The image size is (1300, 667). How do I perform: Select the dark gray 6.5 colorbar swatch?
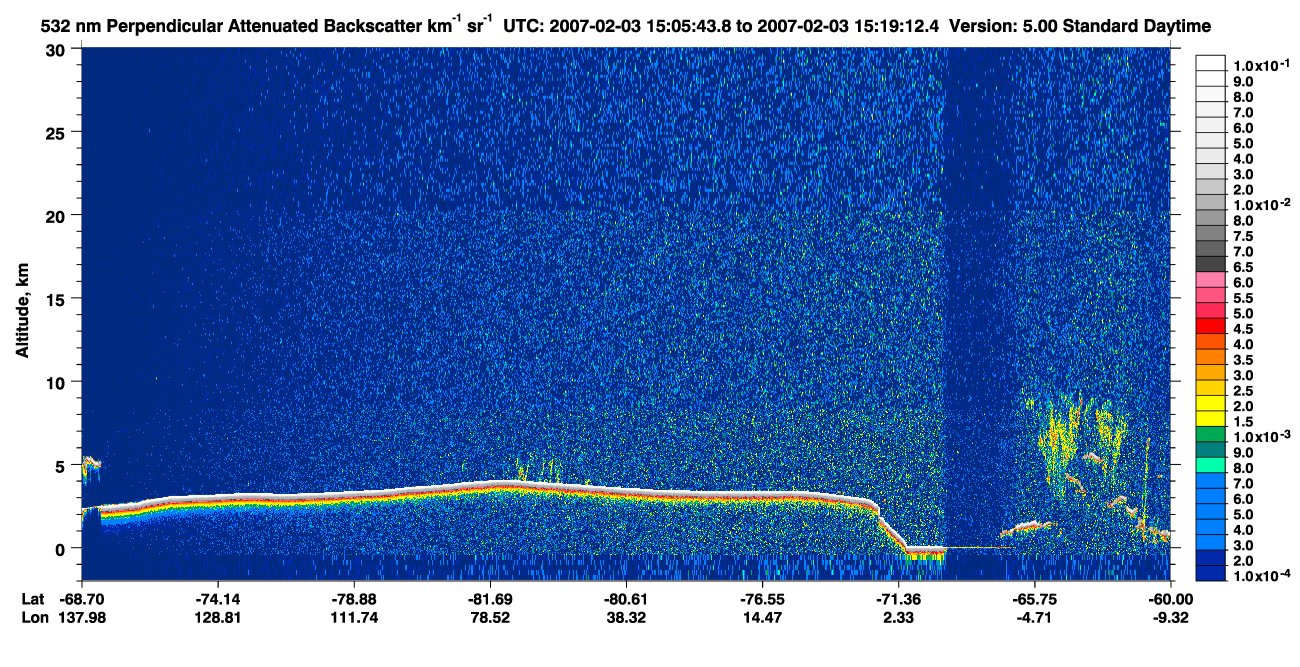tap(1210, 266)
